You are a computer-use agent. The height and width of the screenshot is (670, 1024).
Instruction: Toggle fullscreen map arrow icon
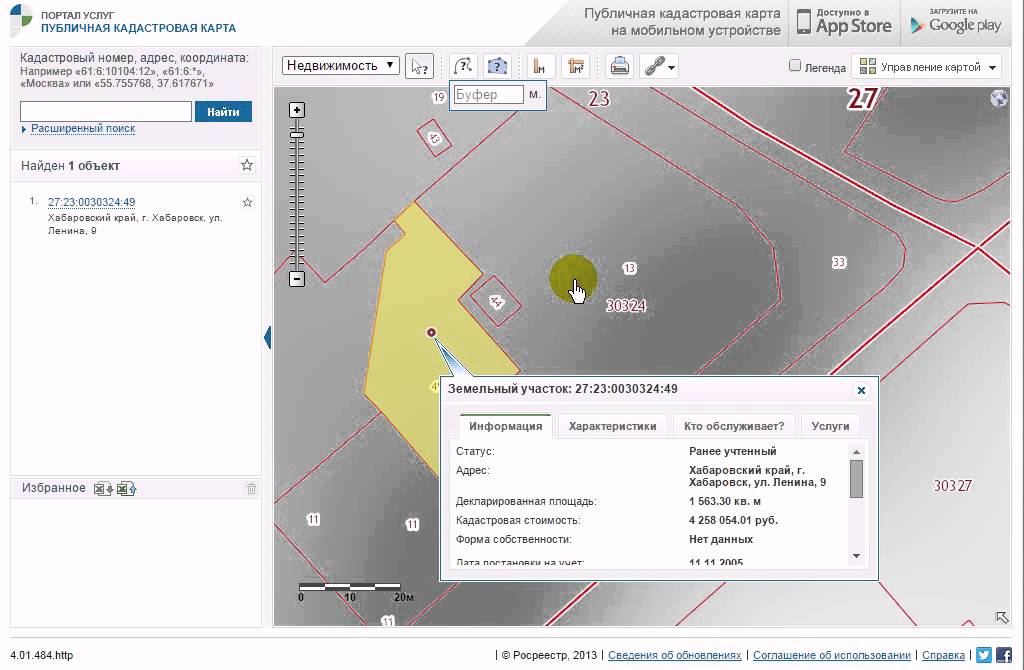point(1002,617)
